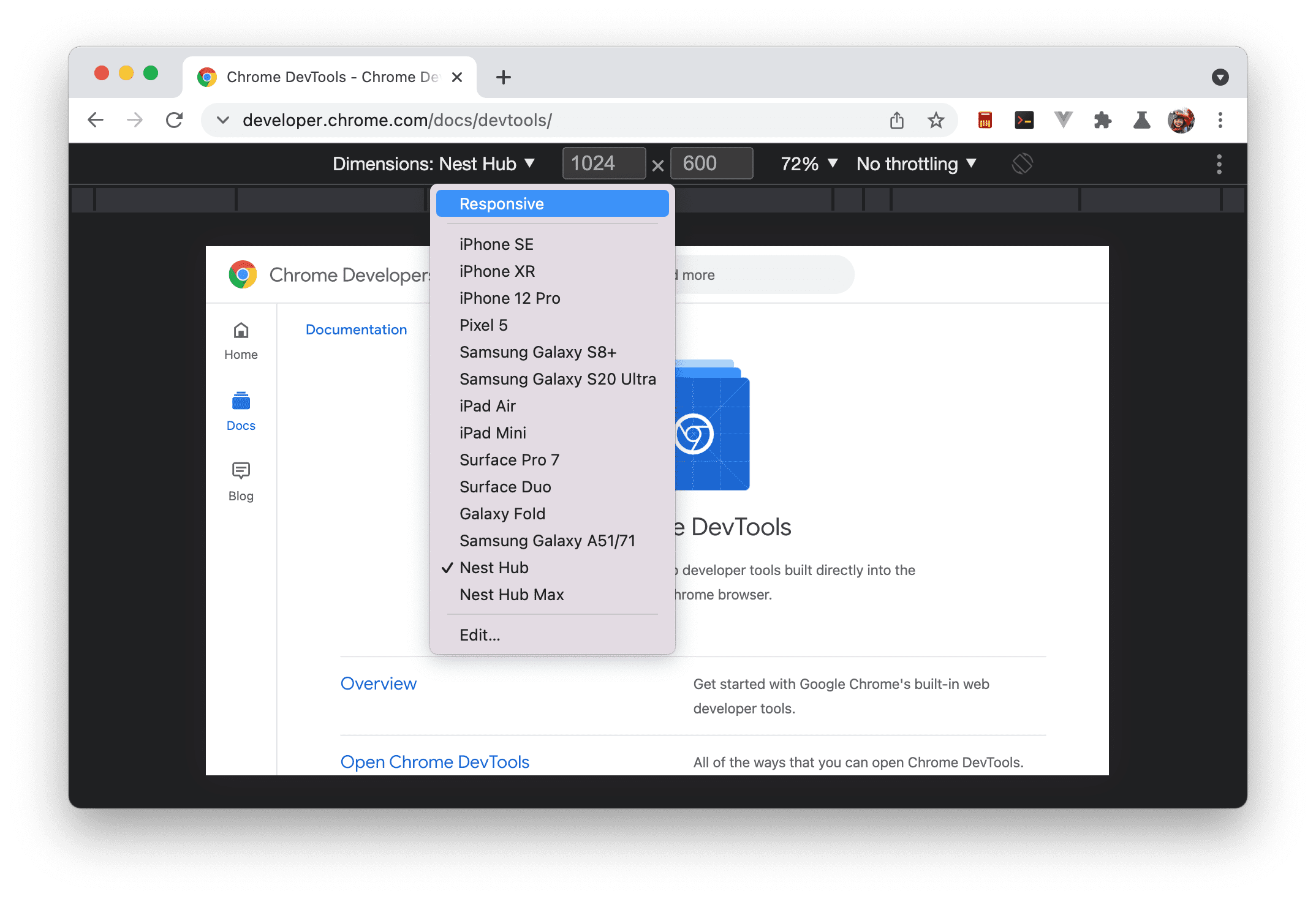Click Edit... to manage custom devices

tap(478, 634)
